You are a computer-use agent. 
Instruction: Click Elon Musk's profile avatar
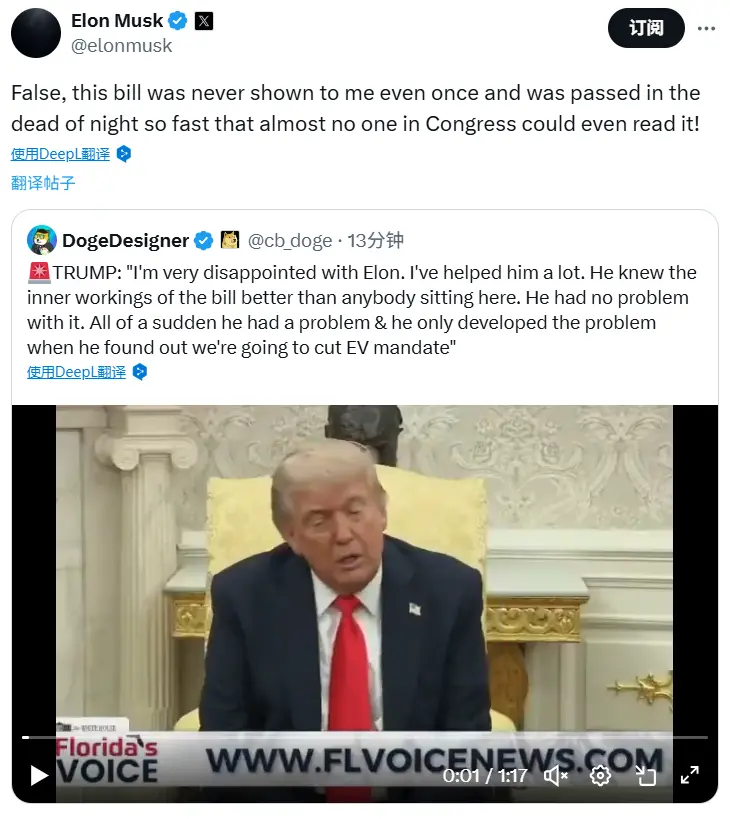(36, 32)
